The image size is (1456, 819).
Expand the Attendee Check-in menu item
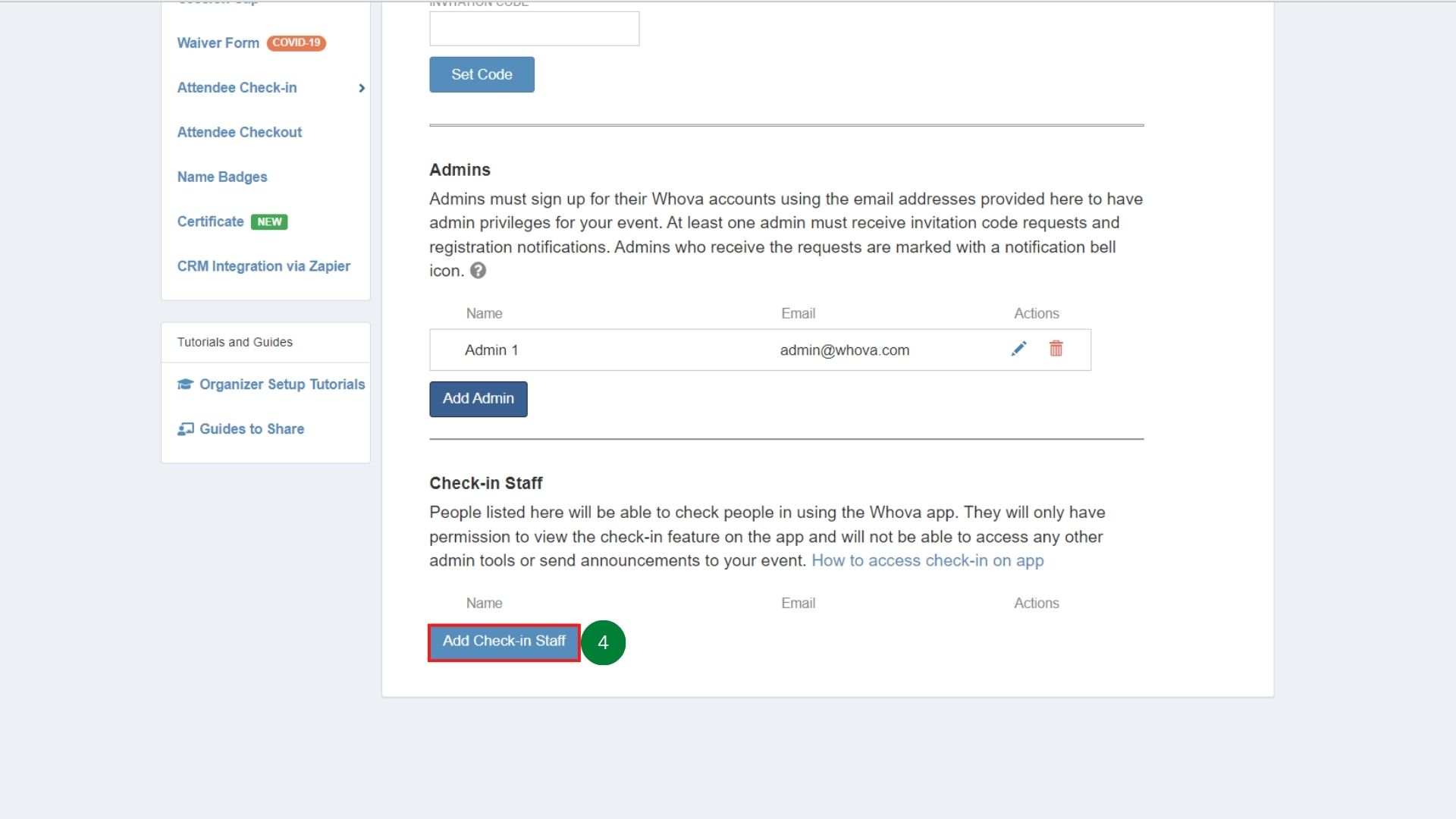tap(237, 87)
